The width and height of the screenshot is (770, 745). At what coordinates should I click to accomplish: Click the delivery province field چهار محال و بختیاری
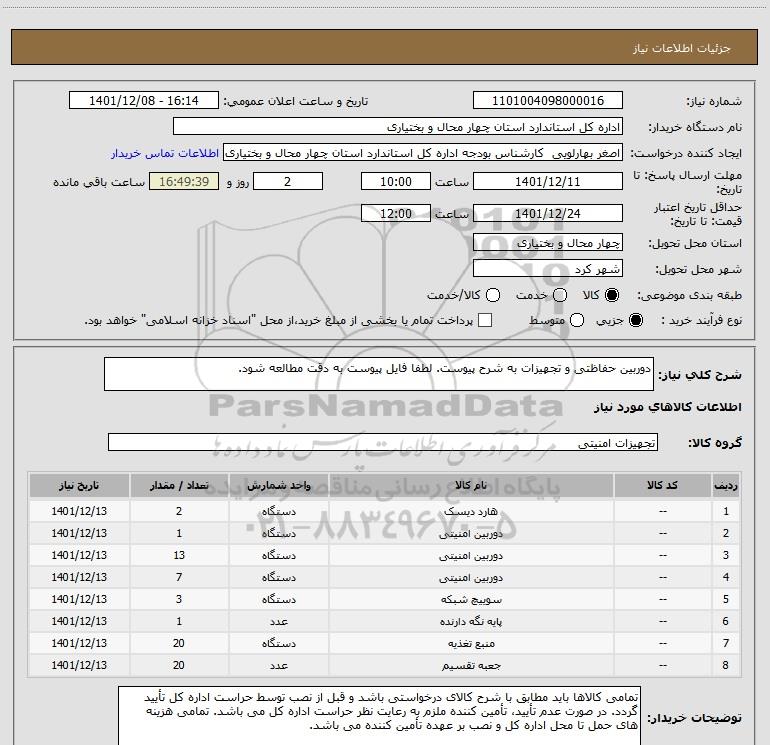click(x=548, y=242)
